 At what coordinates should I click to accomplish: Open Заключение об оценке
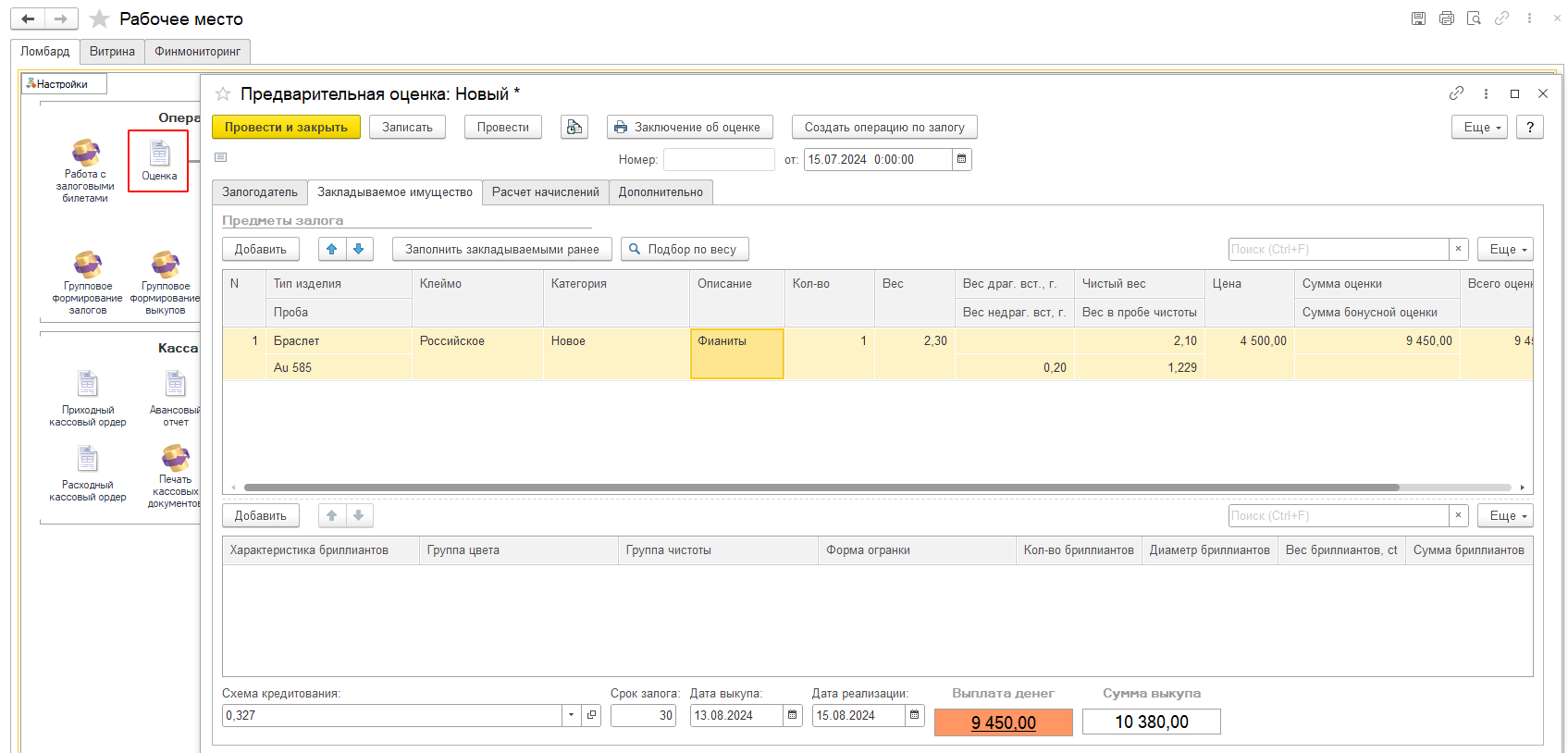click(x=689, y=127)
